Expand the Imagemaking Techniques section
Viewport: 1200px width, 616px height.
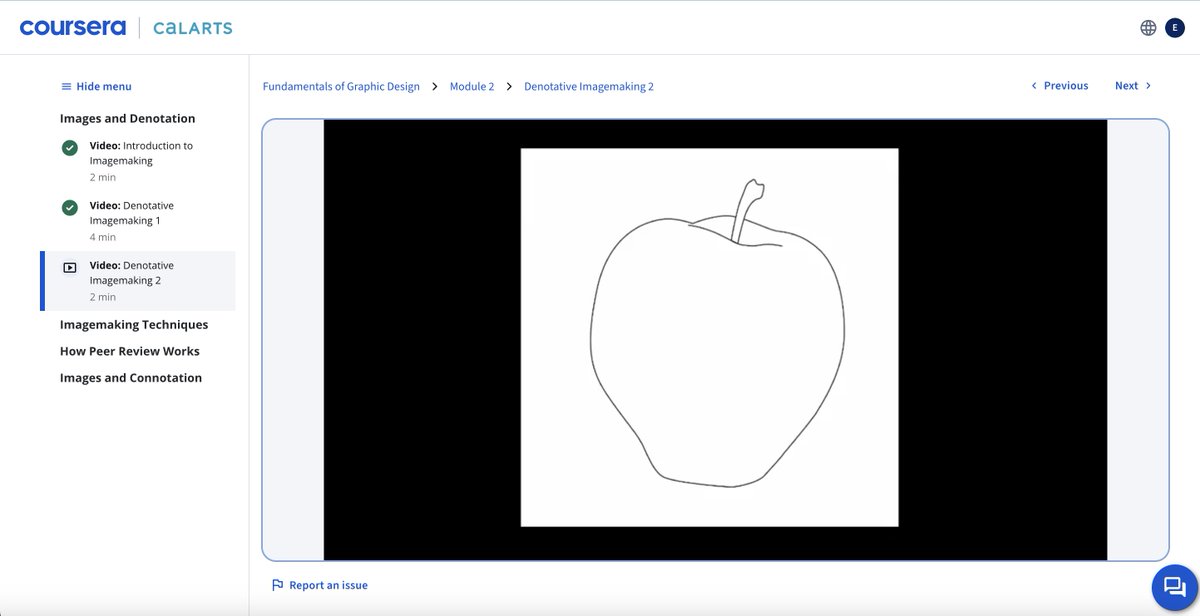point(134,325)
